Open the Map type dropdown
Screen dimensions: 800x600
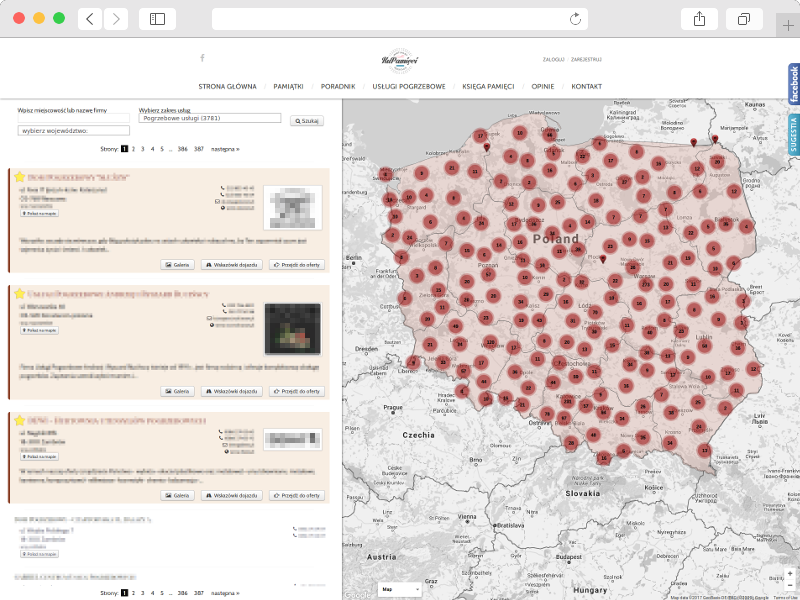click(400, 589)
